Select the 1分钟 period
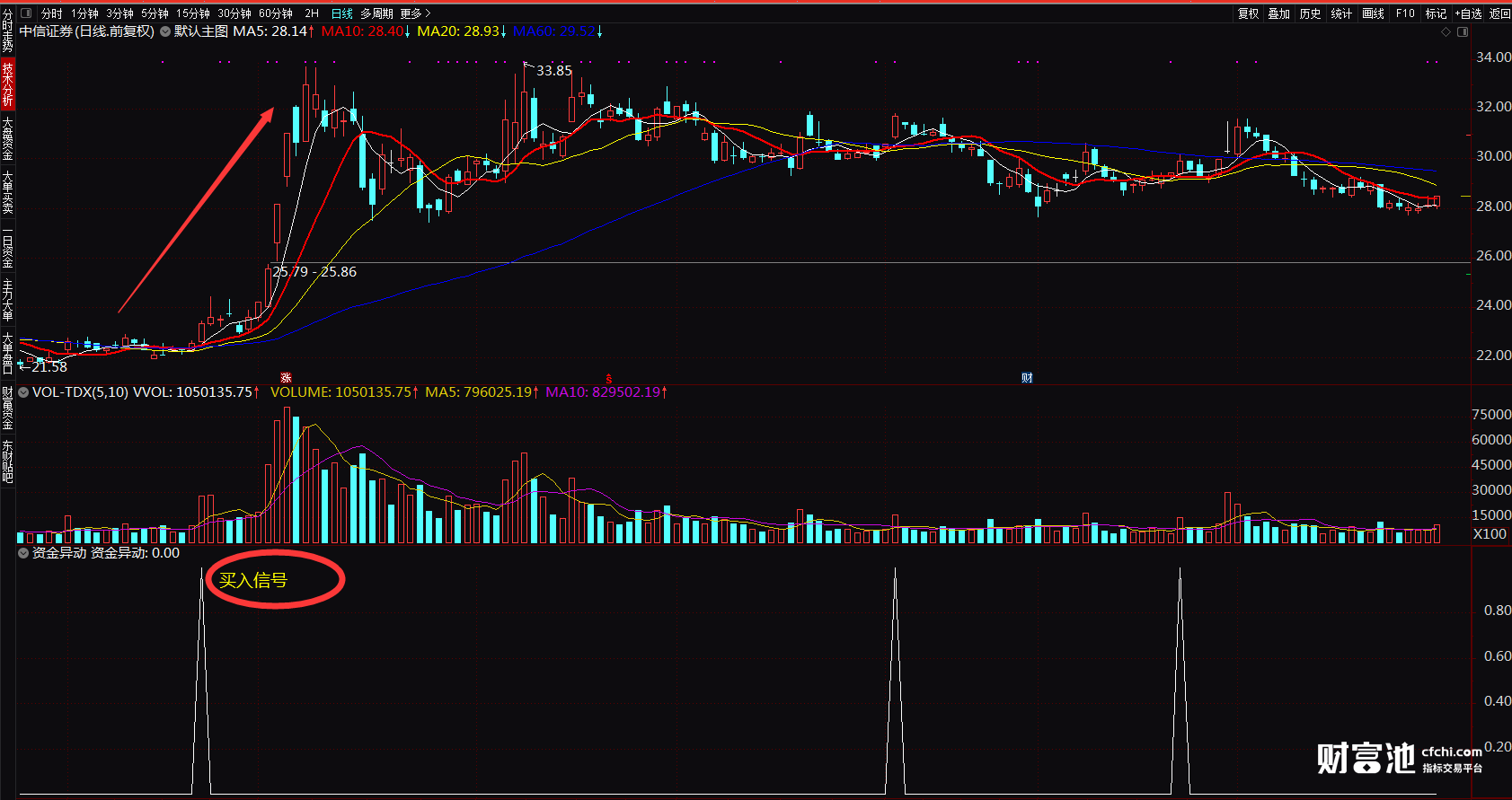The width and height of the screenshot is (1512, 800). tap(84, 13)
